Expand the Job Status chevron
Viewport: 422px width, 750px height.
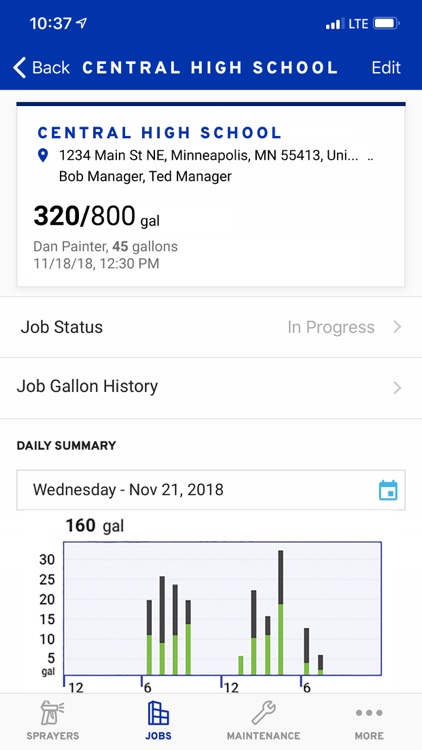(397, 327)
